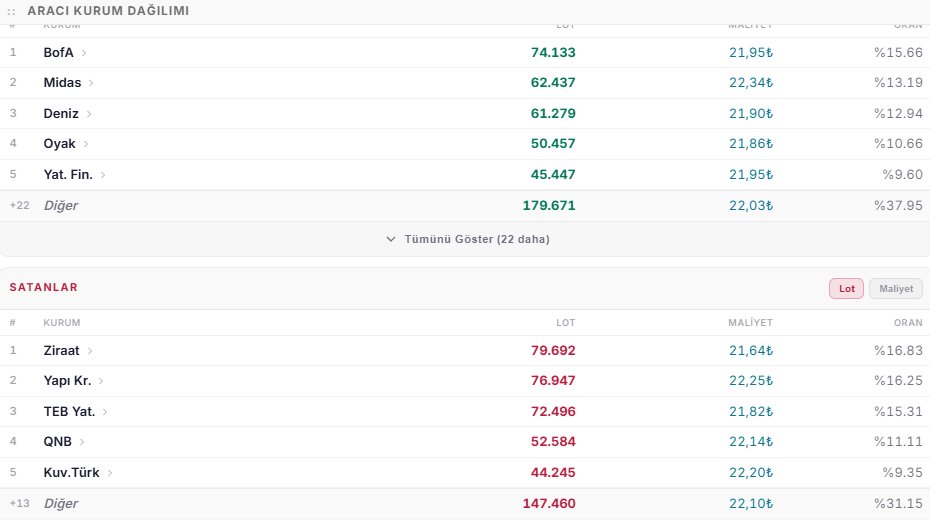
Task: Click TEB Yat. lot value 72.496
Action: (553, 412)
